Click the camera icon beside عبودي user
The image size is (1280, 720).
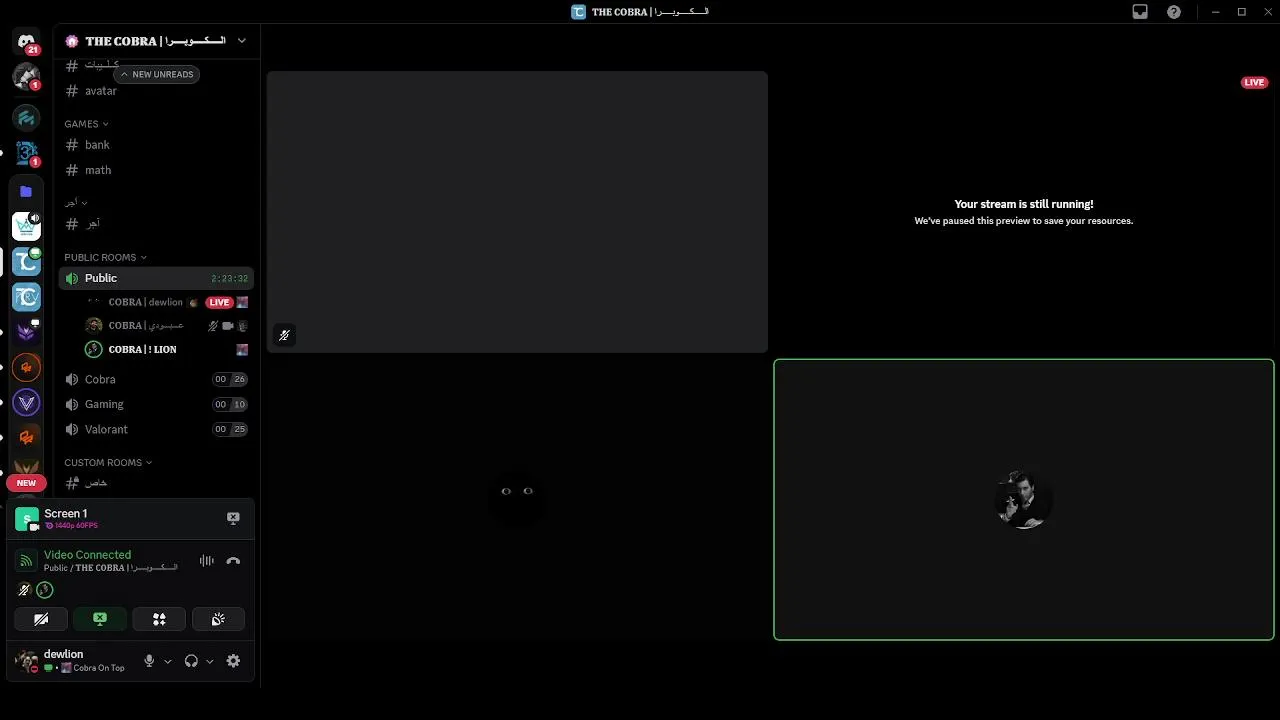click(228, 326)
